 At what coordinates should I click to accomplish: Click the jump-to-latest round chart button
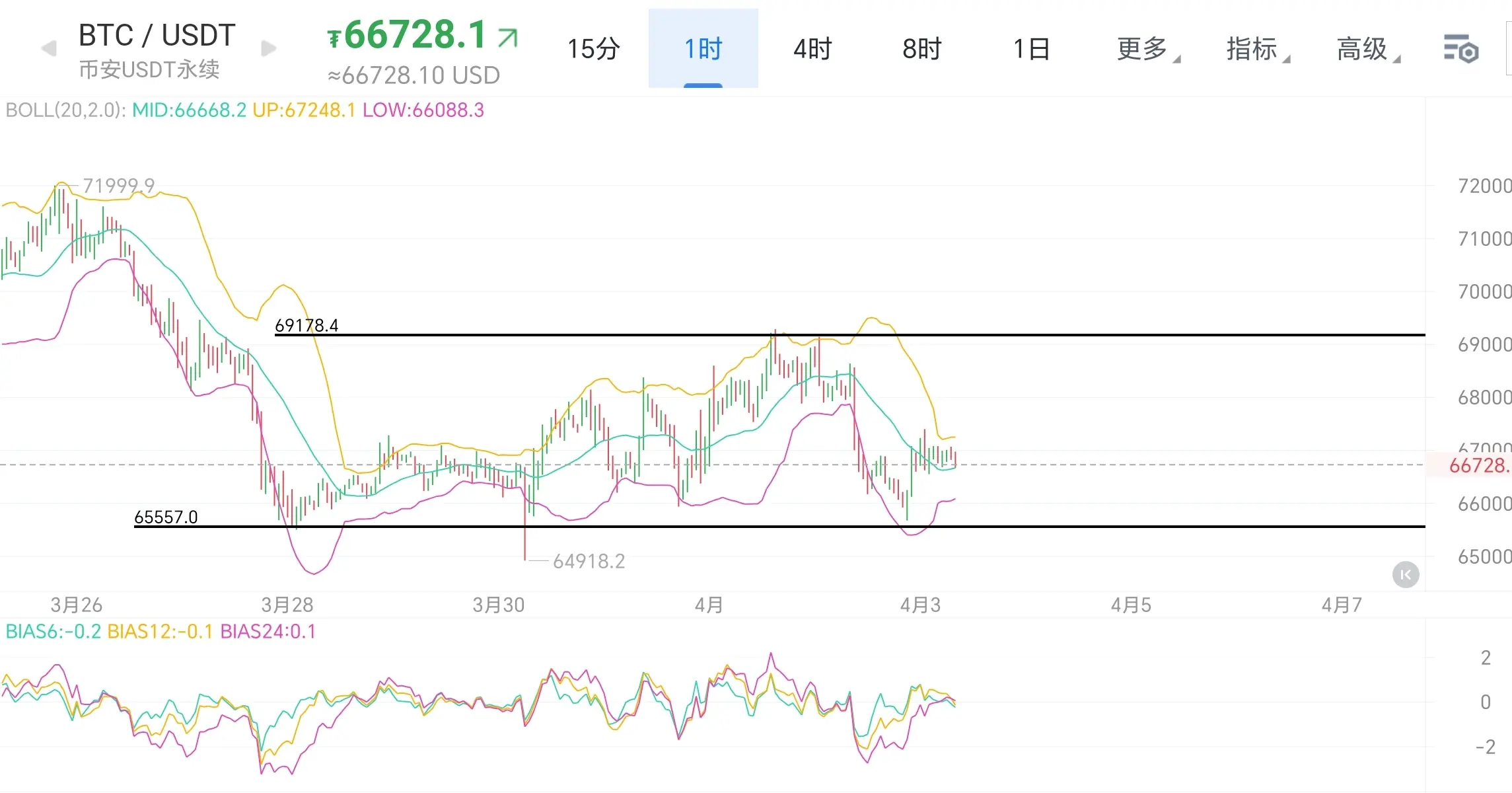(1406, 574)
